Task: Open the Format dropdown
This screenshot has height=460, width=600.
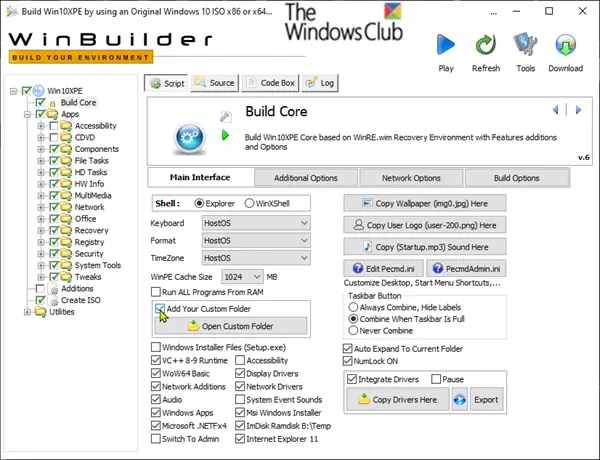Action: (x=256, y=240)
